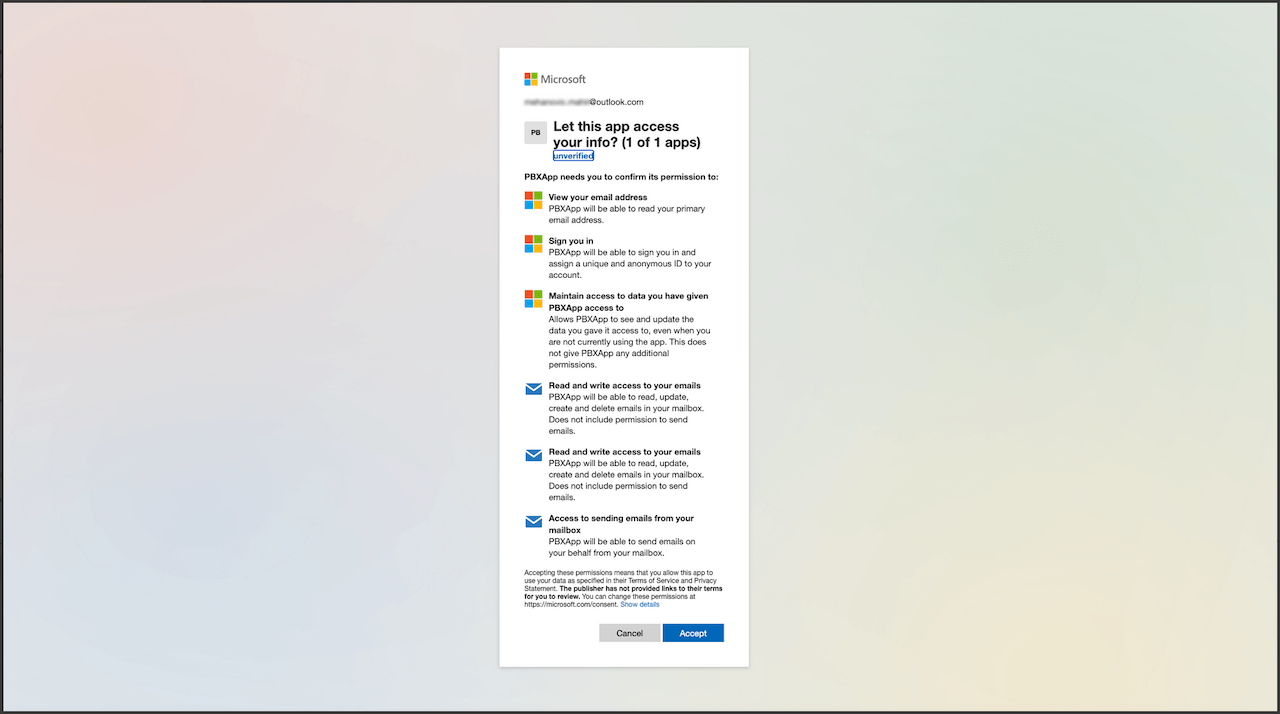Click the Microsoft icon beside View your email address

pyautogui.click(x=534, y=200)
